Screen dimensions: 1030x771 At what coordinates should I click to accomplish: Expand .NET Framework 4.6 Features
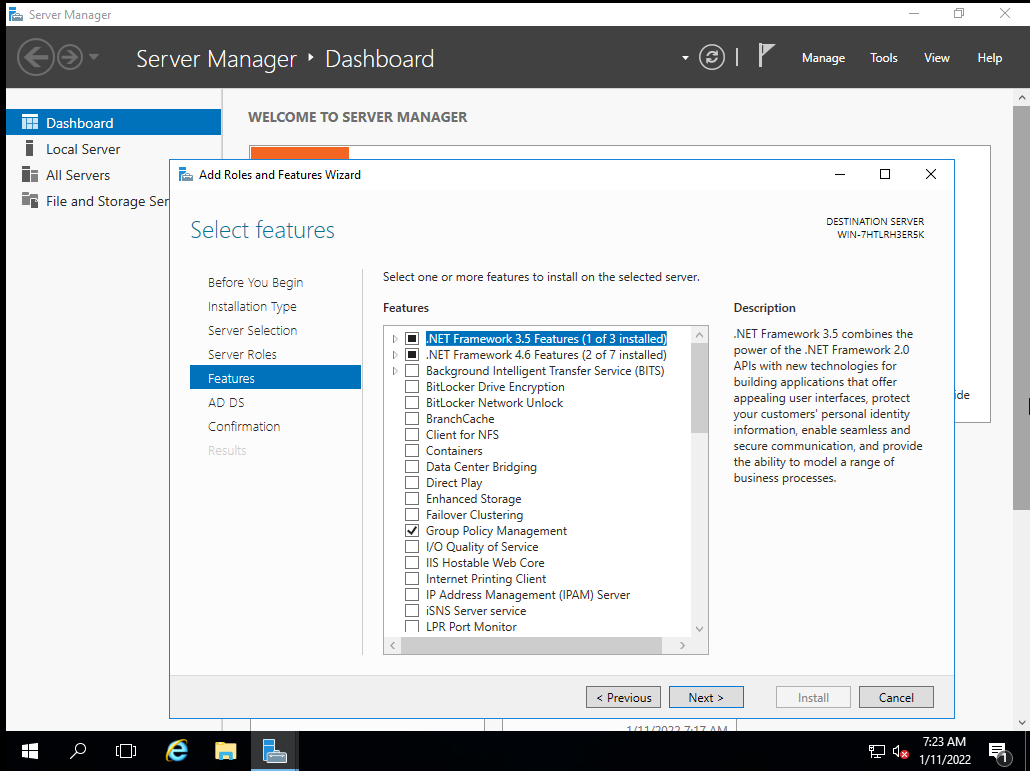click(x=393, y=354)
